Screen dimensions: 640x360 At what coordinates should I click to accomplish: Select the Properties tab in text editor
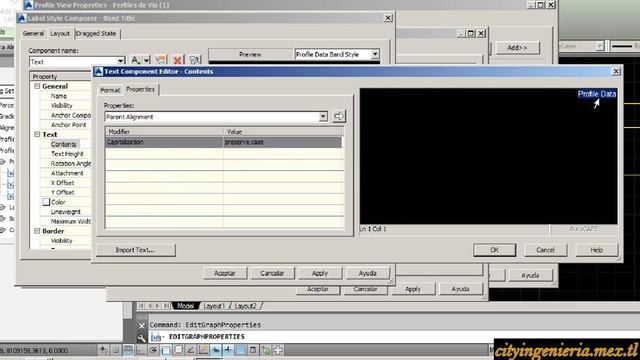(140, 89)
